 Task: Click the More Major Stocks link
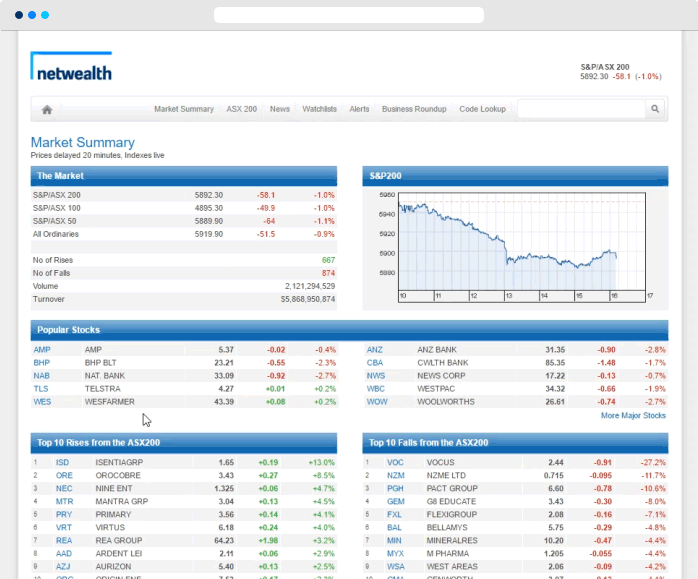point(633,415)
